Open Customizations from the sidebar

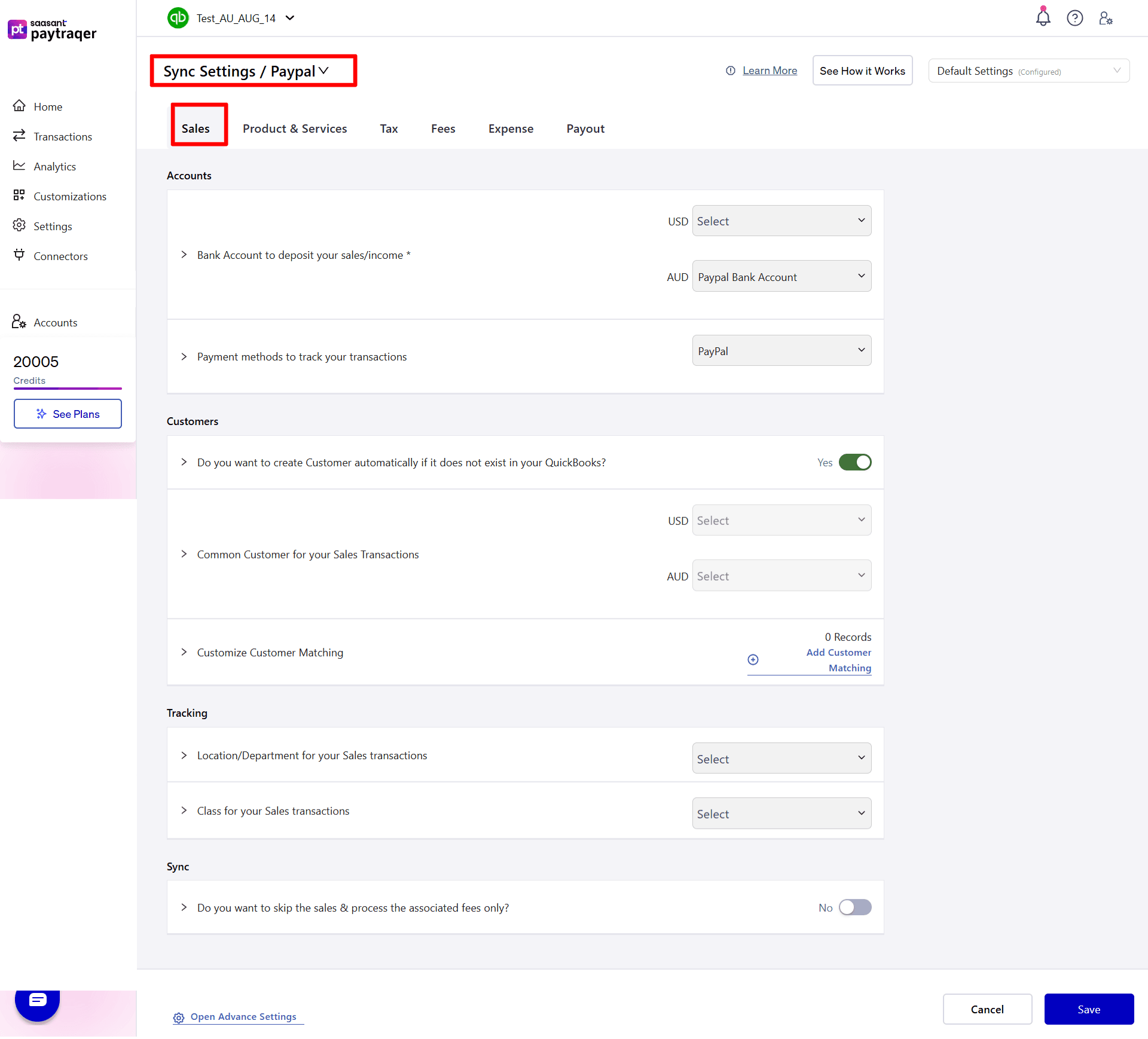(x=70, y=196)
